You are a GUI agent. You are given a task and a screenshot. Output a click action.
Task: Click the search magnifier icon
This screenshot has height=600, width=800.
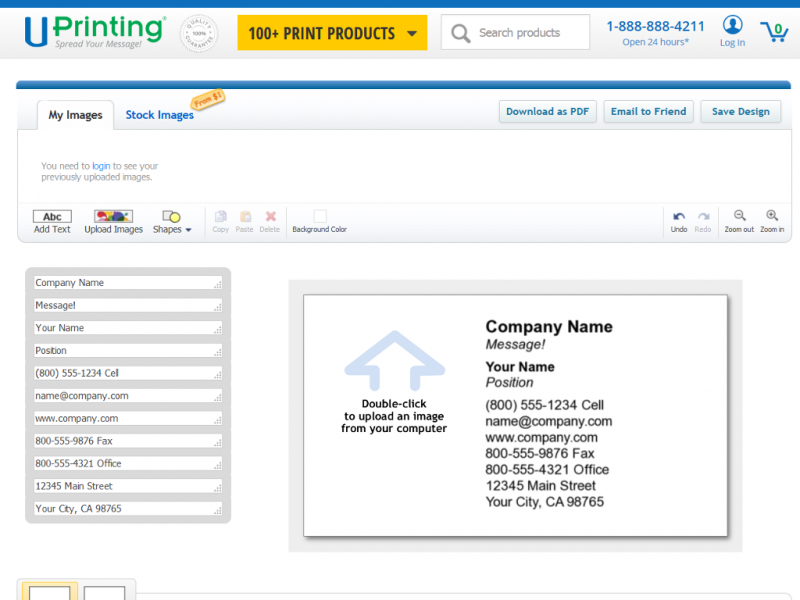point(460,33)
